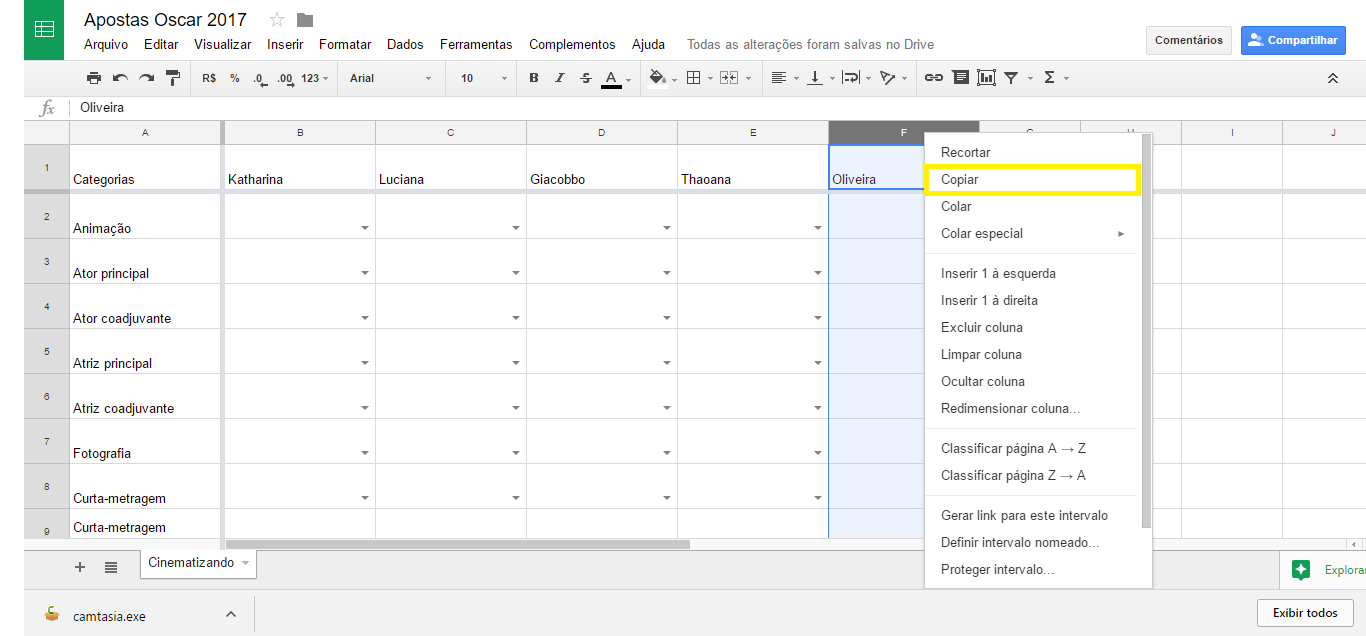Viewport: 1366px width, 636px height.
Task: Open the functions sigma menu
Action: tap(1050, 78)
